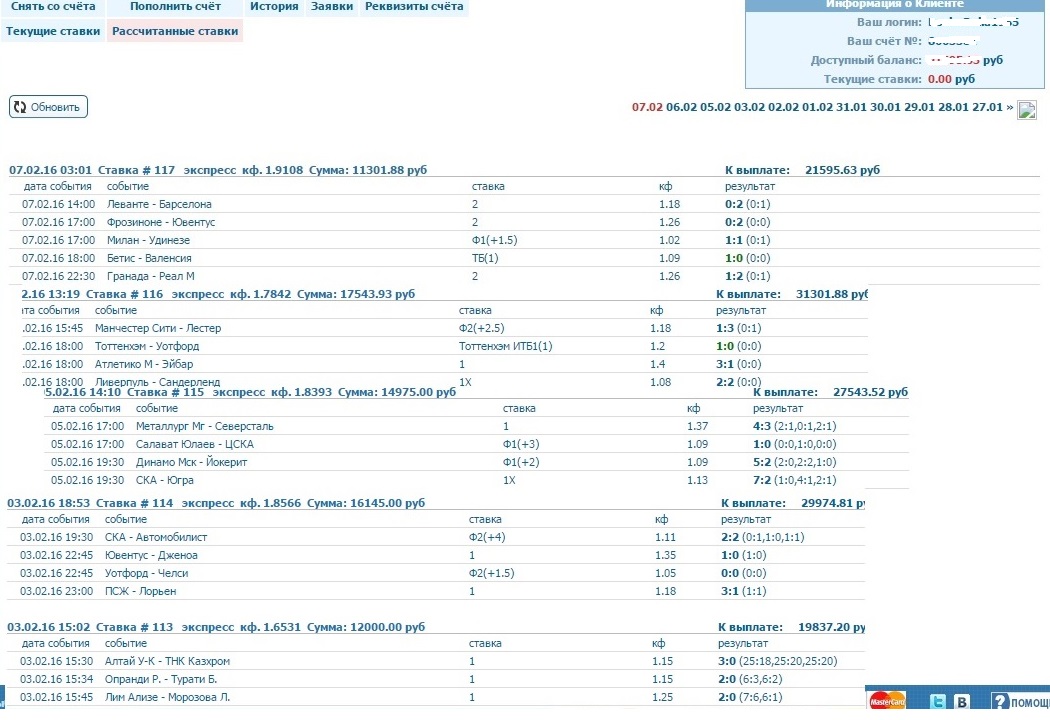Click result 3:0 (25:18,25:20,25:20)
Viewport: 1050px width, 720px height.
(x=777, y=661)
